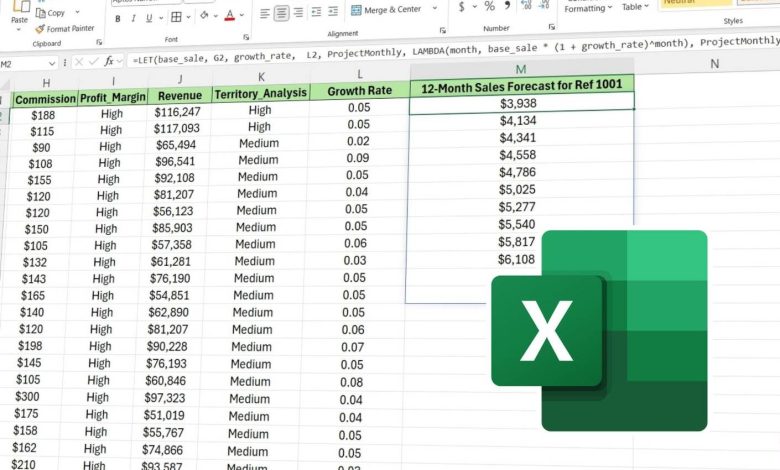780x470 pixels.
Task: Apply the Accounting dollar format
Action: click(x=462, y=11)
